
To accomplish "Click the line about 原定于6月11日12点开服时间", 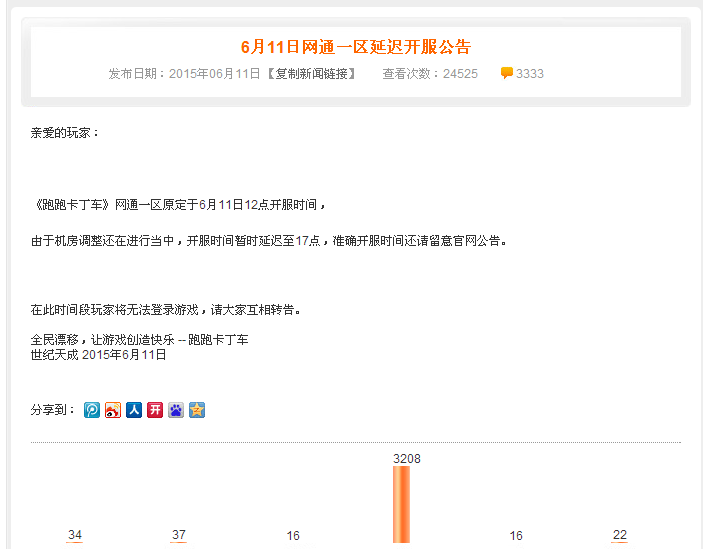I will (x=178, y=205).
